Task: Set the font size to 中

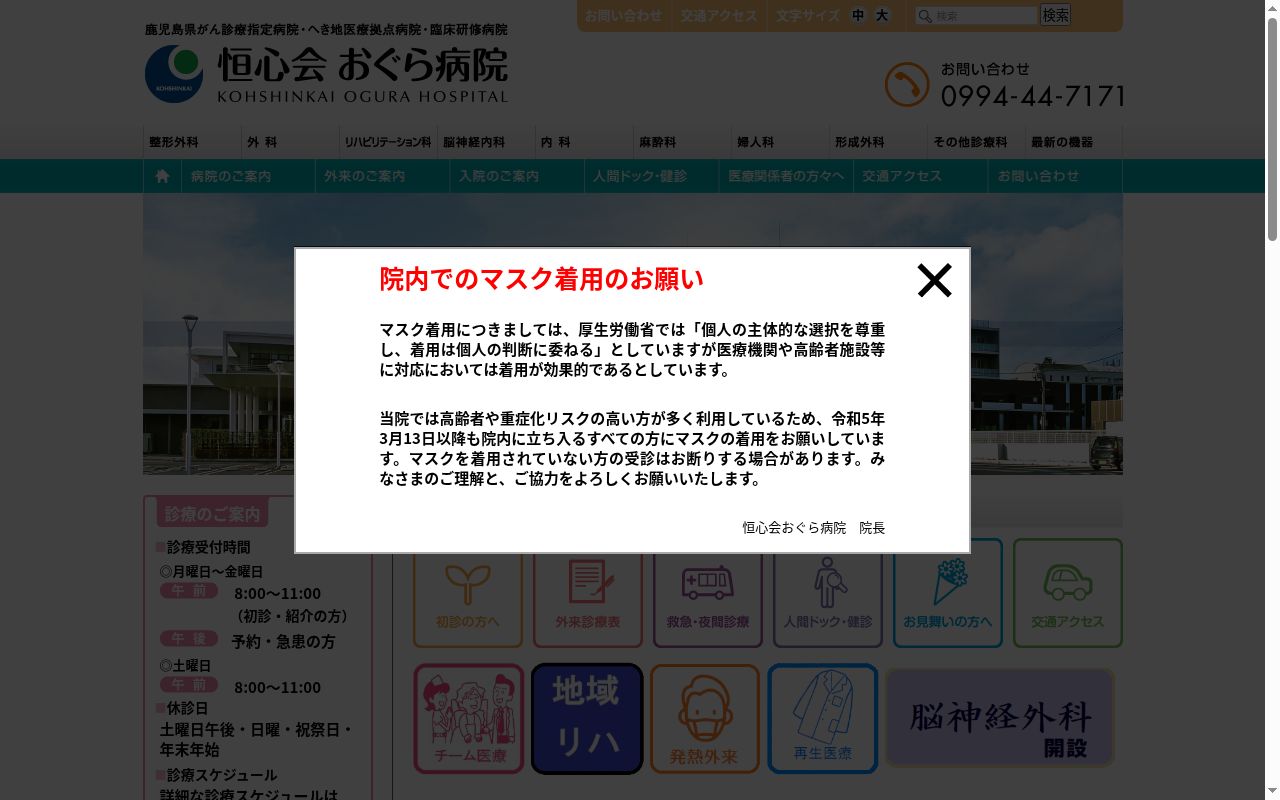Action: [x=858, y=15]
